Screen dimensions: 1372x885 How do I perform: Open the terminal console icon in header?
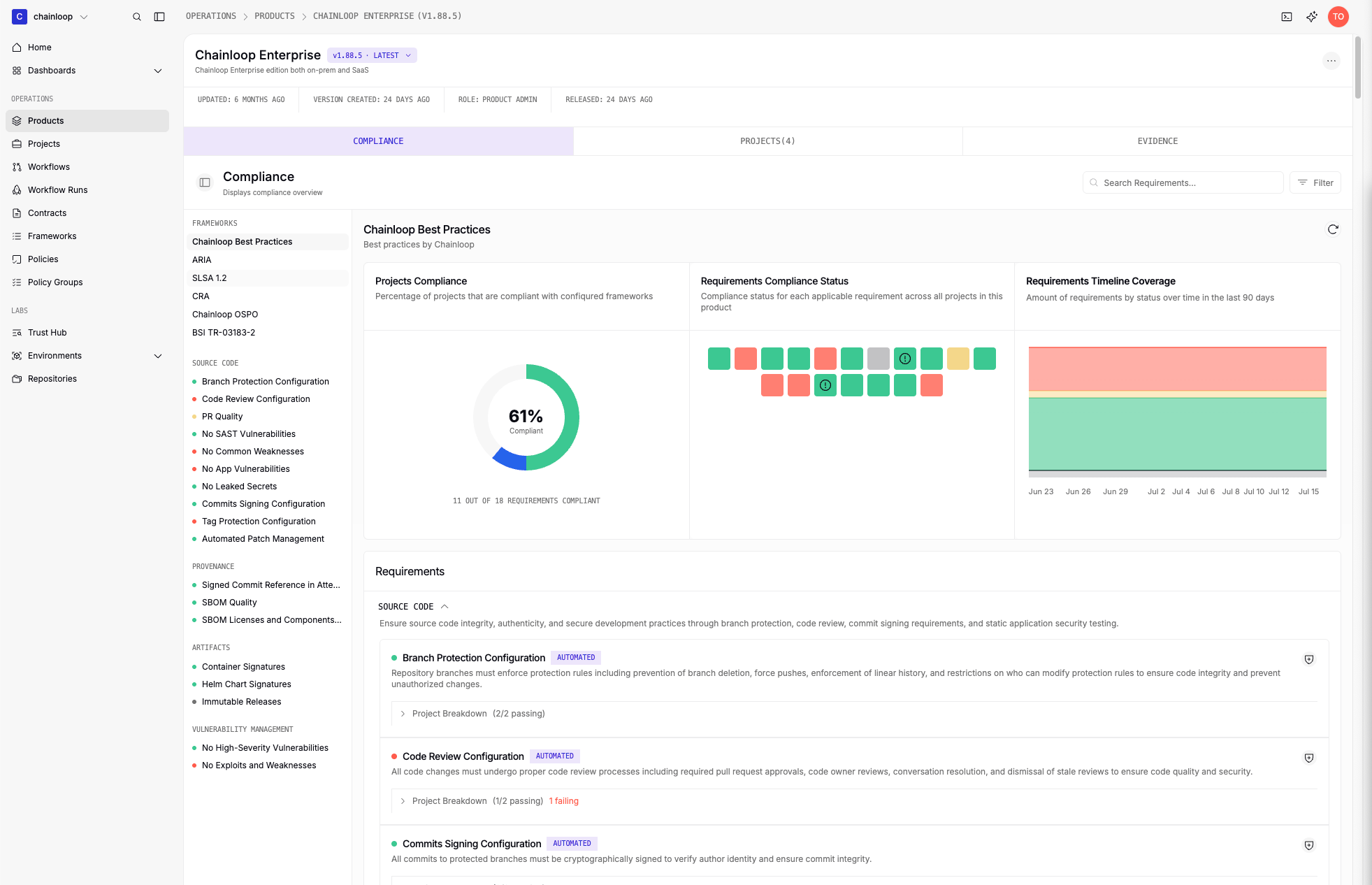[x=1287, y=17]
